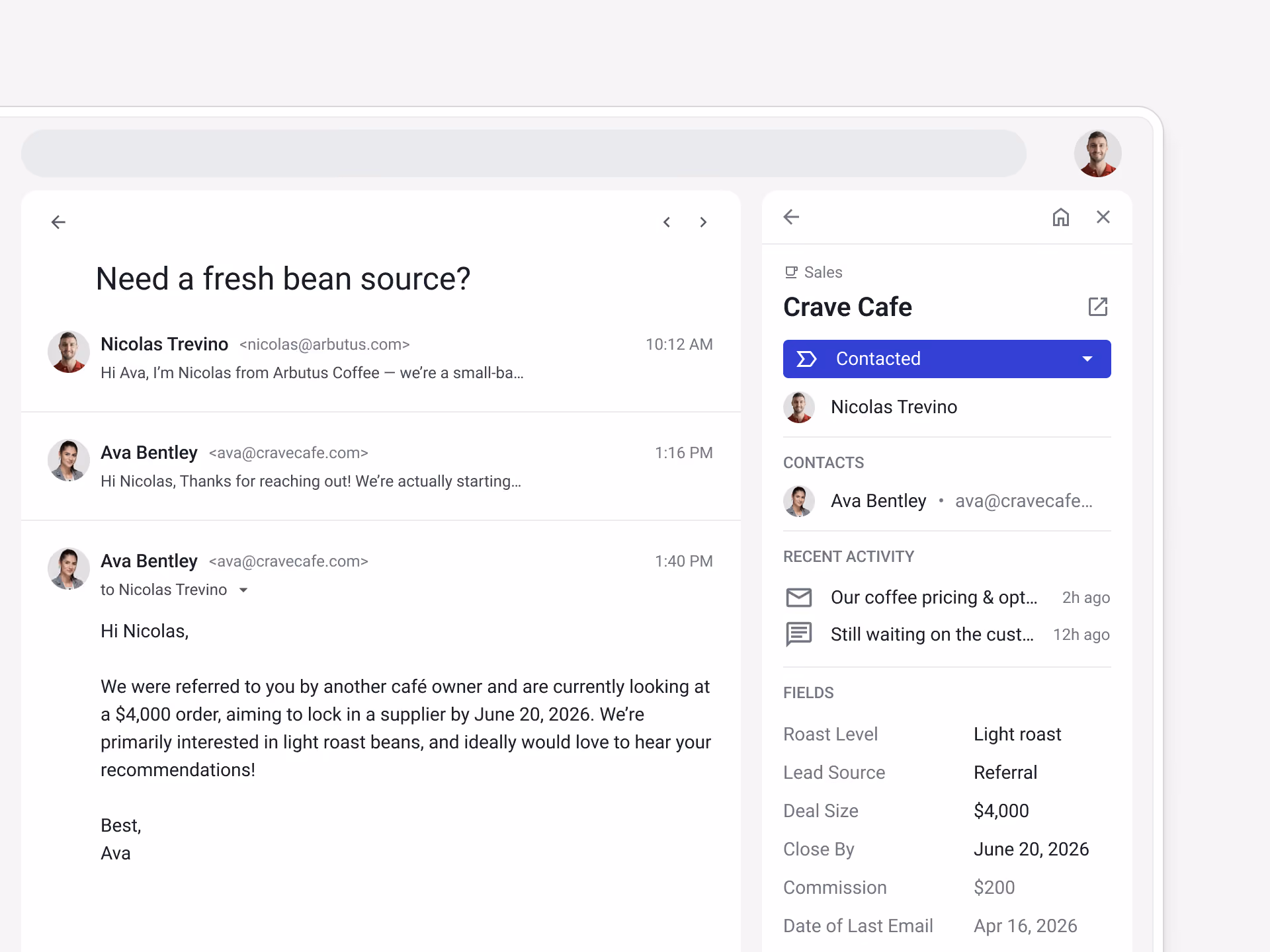Expand Ava Bentley's 1:16 PM message

381,466
